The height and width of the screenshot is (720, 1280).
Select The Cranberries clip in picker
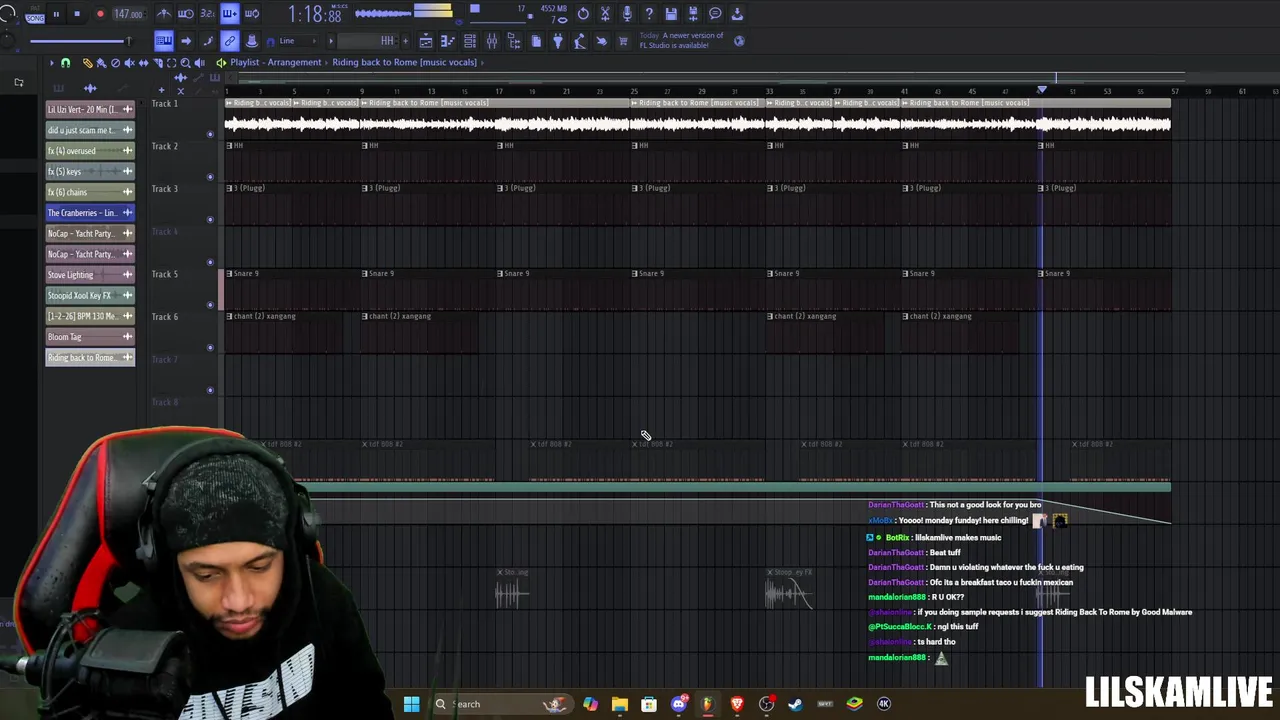coord(90,213)
